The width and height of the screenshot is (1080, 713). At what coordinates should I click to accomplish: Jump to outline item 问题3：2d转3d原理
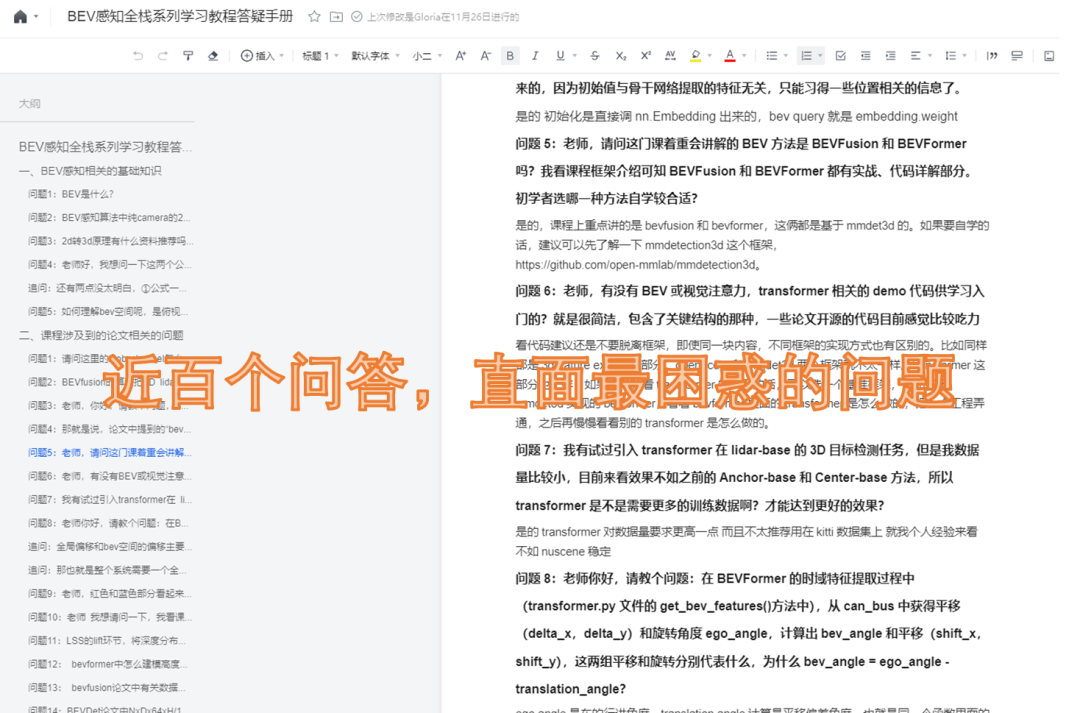point(111,241)
